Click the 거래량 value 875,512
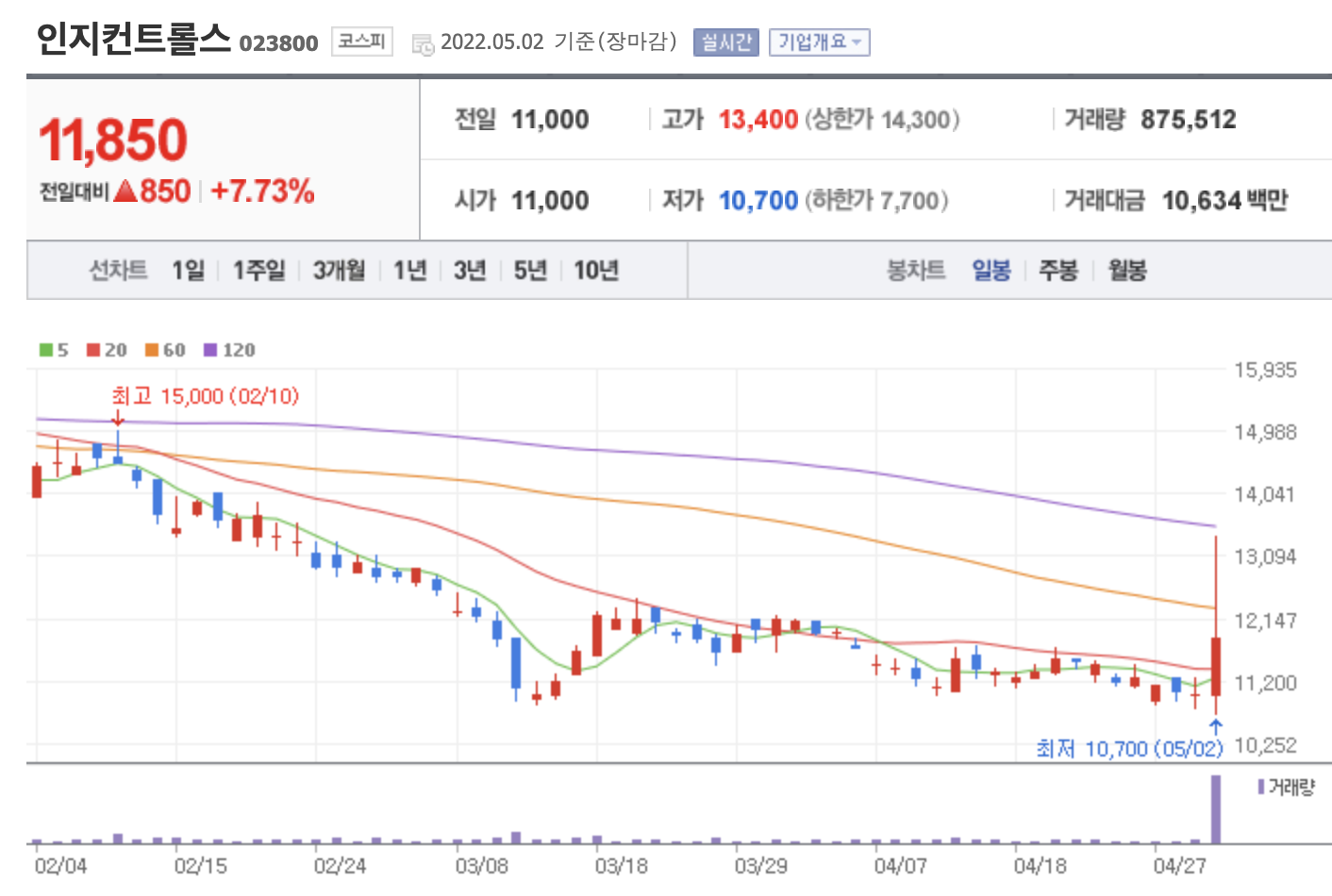Screen dimensions: 1332x896 [1189, 120]
